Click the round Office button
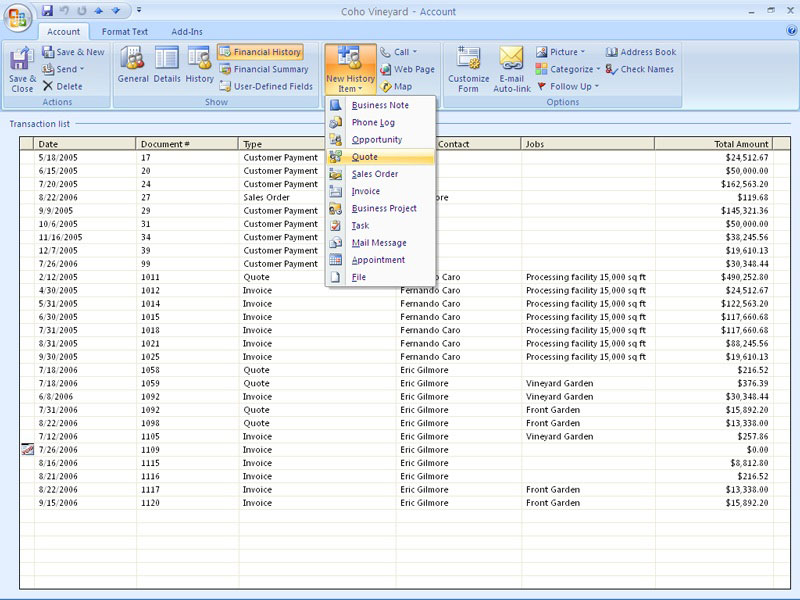Viewport: 800px width, 600px height. [x=17, y=17]
